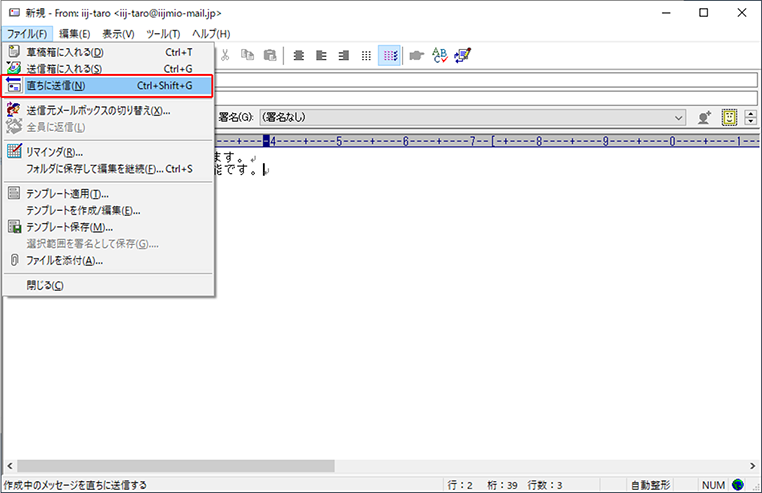Click the globe icon in status bar
762x493 pixels.
tap(738, 485)
